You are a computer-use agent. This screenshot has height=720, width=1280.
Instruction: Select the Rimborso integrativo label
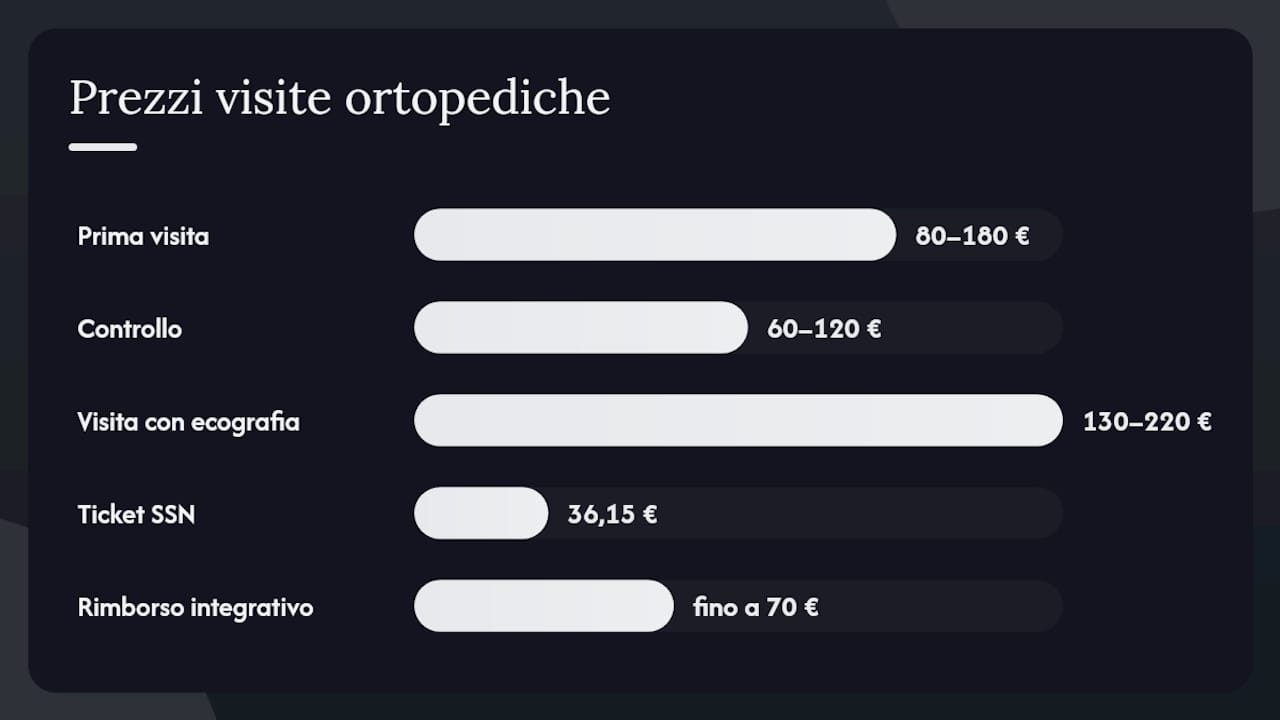point(195,607)
